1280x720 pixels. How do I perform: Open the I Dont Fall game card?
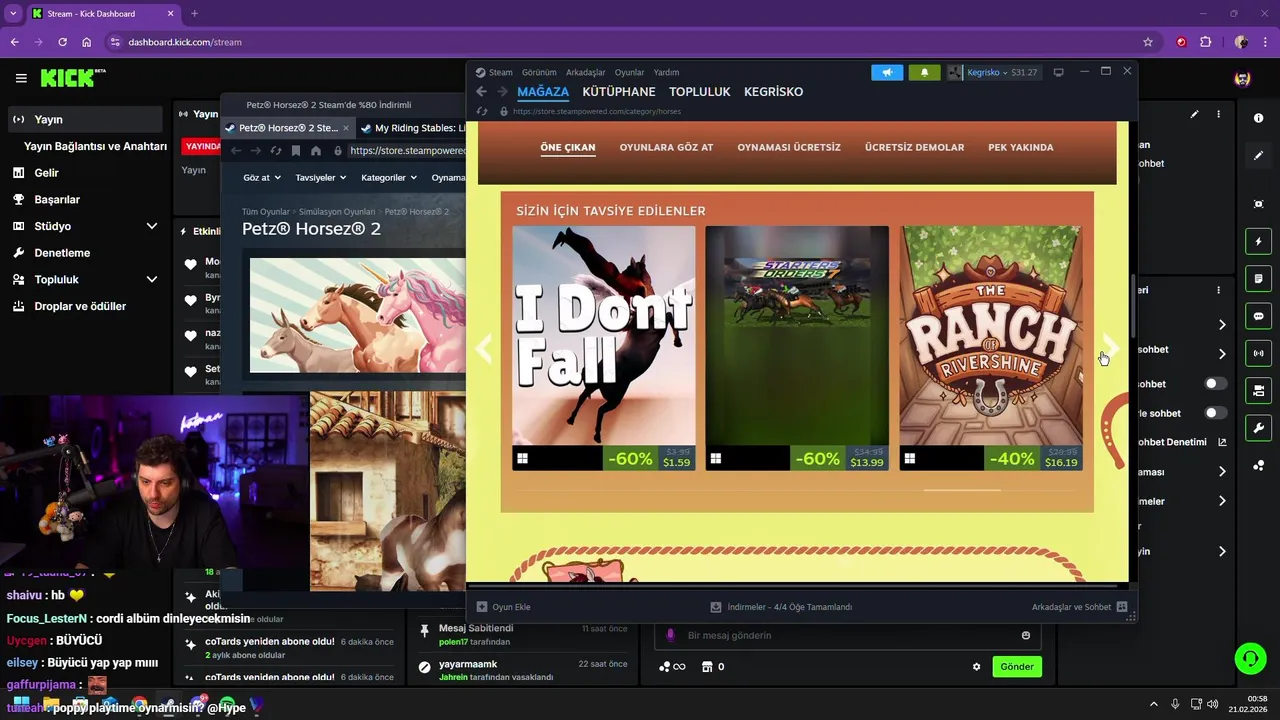click(x=604, y=348)
